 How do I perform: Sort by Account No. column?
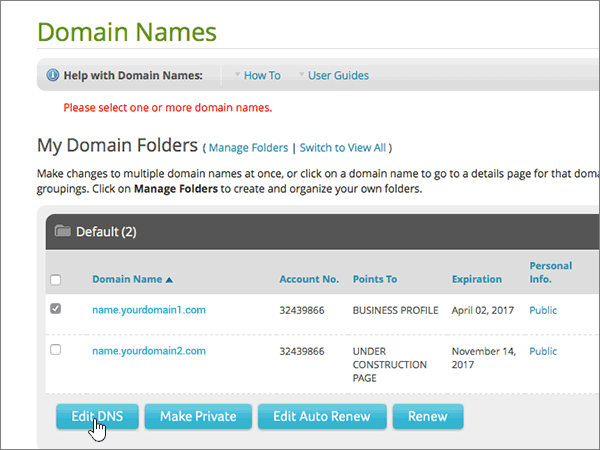point(309,279)
